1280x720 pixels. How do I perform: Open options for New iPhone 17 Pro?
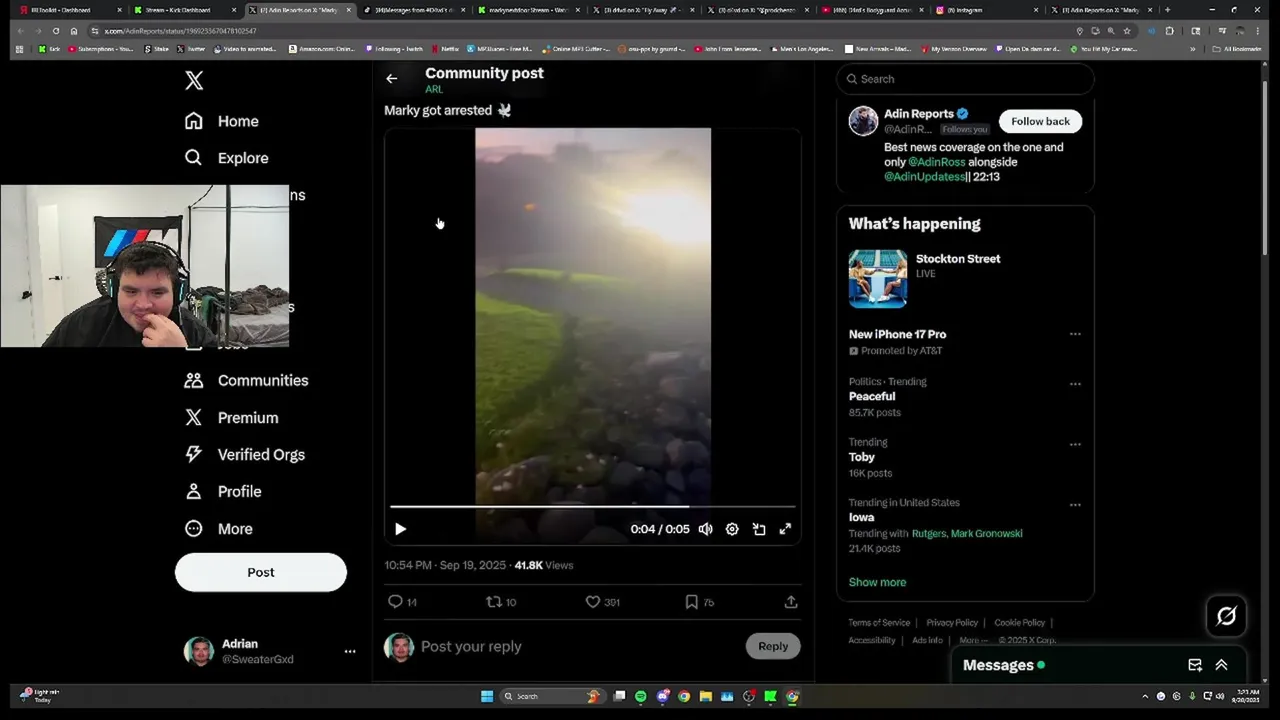[x=1075, y=334]
